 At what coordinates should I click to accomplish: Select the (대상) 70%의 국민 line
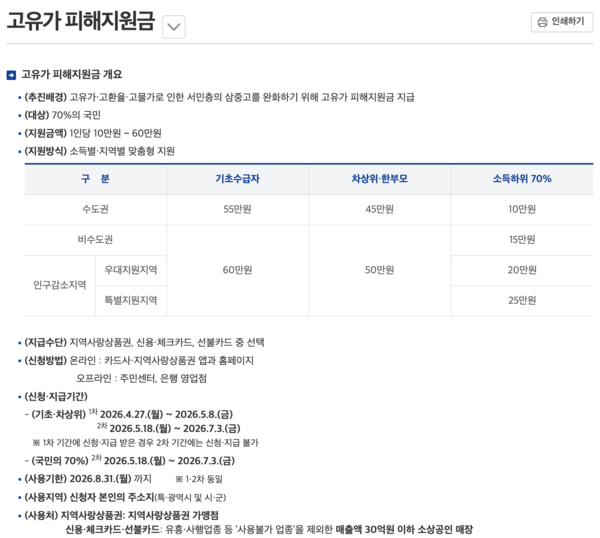coord(62,115)
